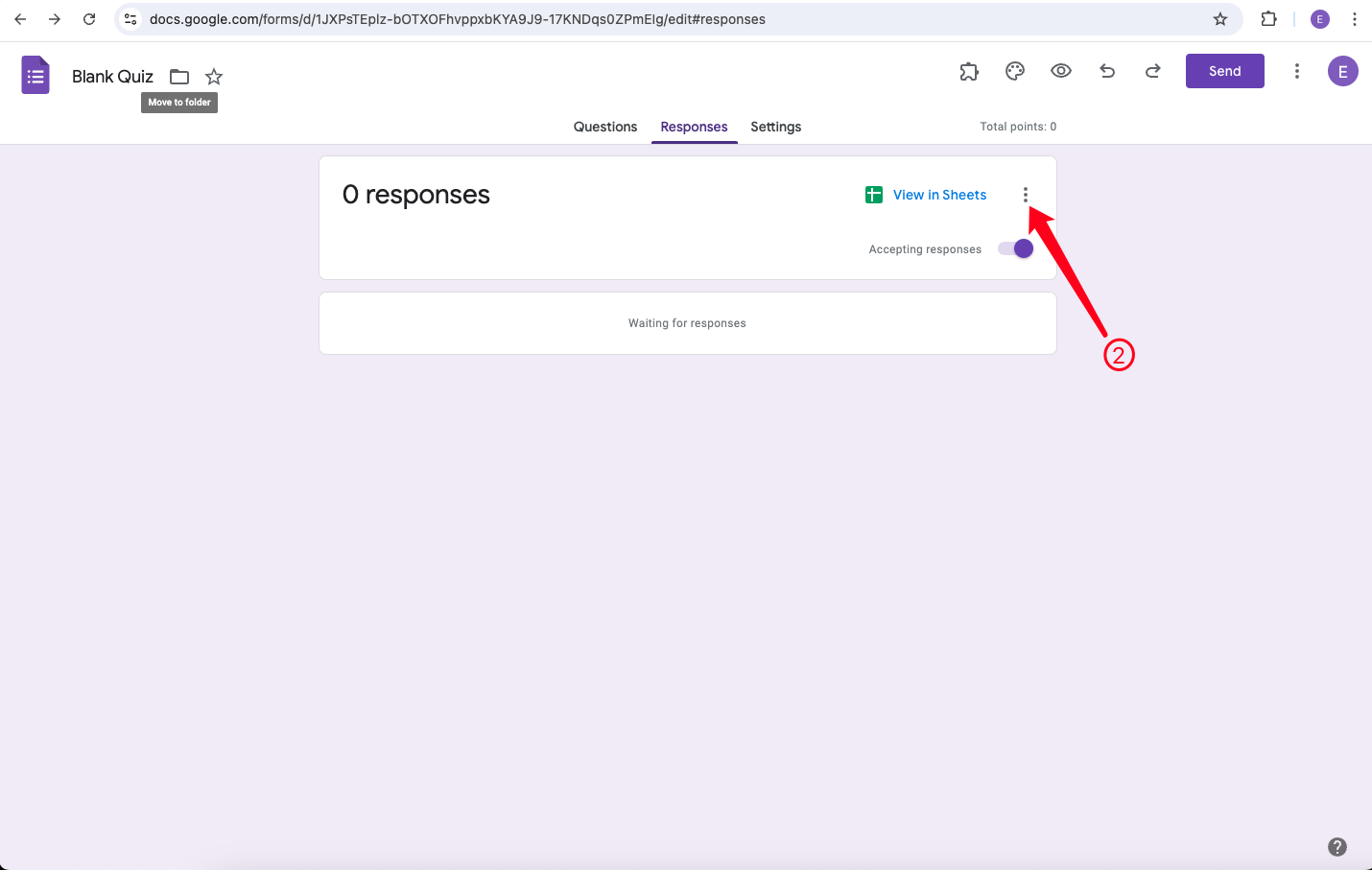This screenshot has width=1372, height=870.
Task: Open the form's more options menu beside Send
Action: (1297, 71)
